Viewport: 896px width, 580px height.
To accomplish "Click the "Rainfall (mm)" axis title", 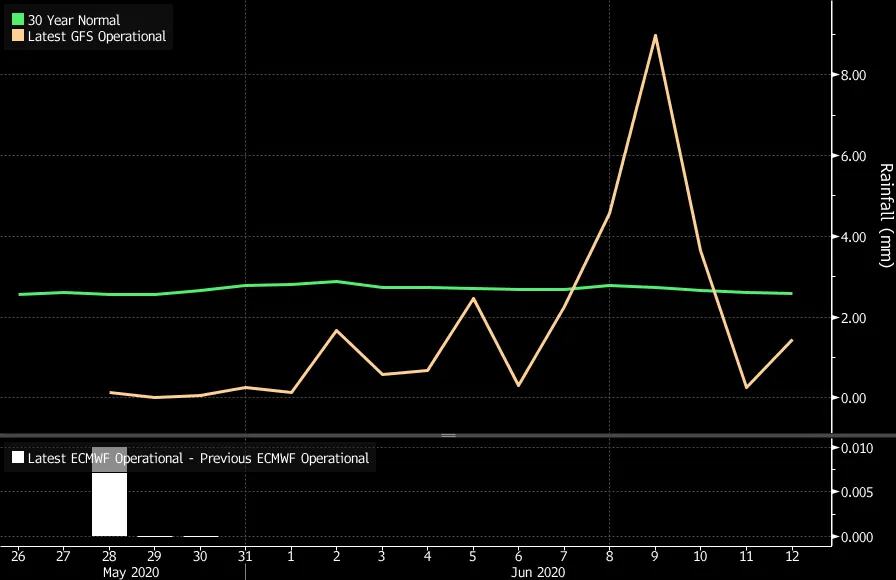I will [886, 215].
